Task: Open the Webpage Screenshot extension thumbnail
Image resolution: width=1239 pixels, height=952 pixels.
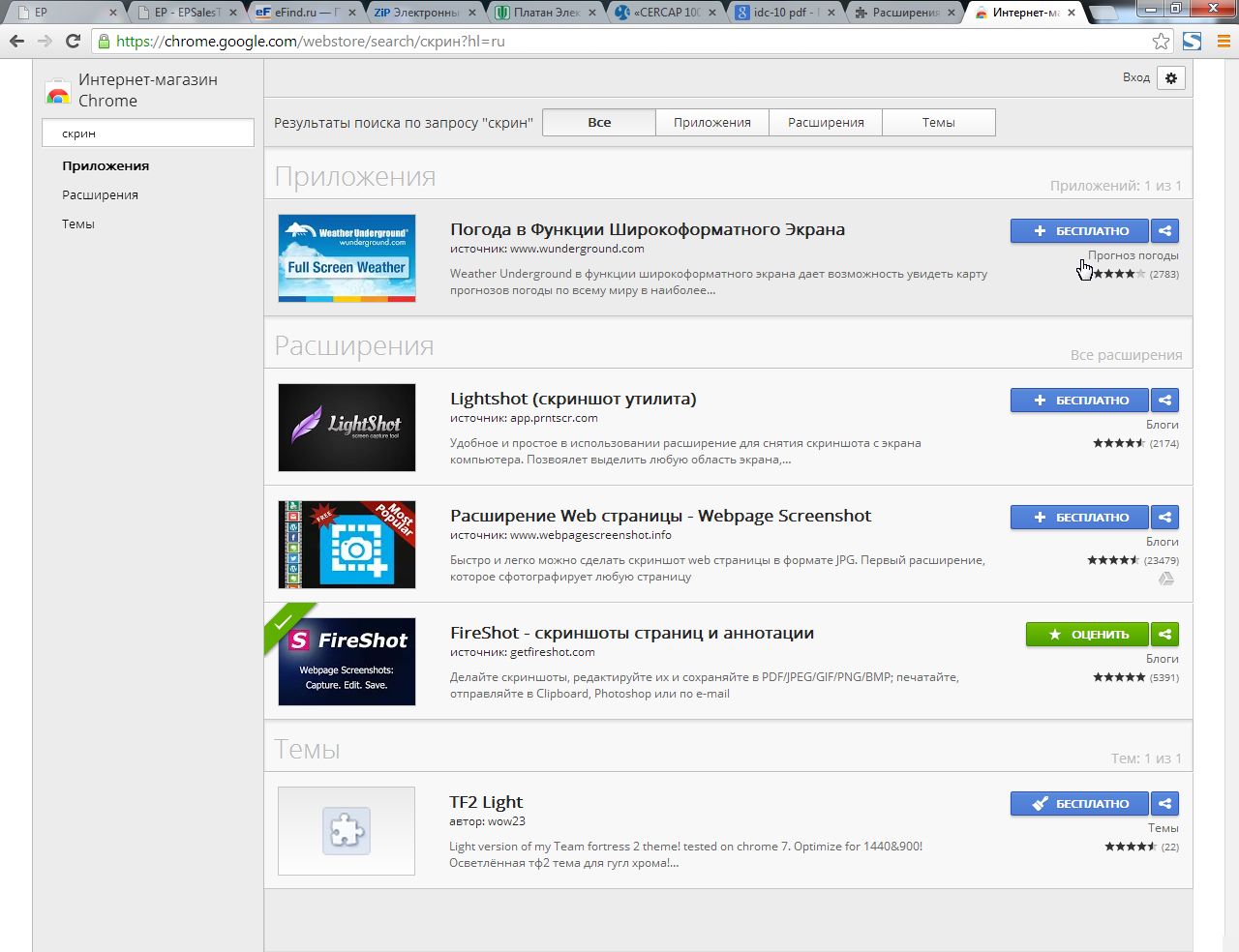Action: click(x=347, y=545)
